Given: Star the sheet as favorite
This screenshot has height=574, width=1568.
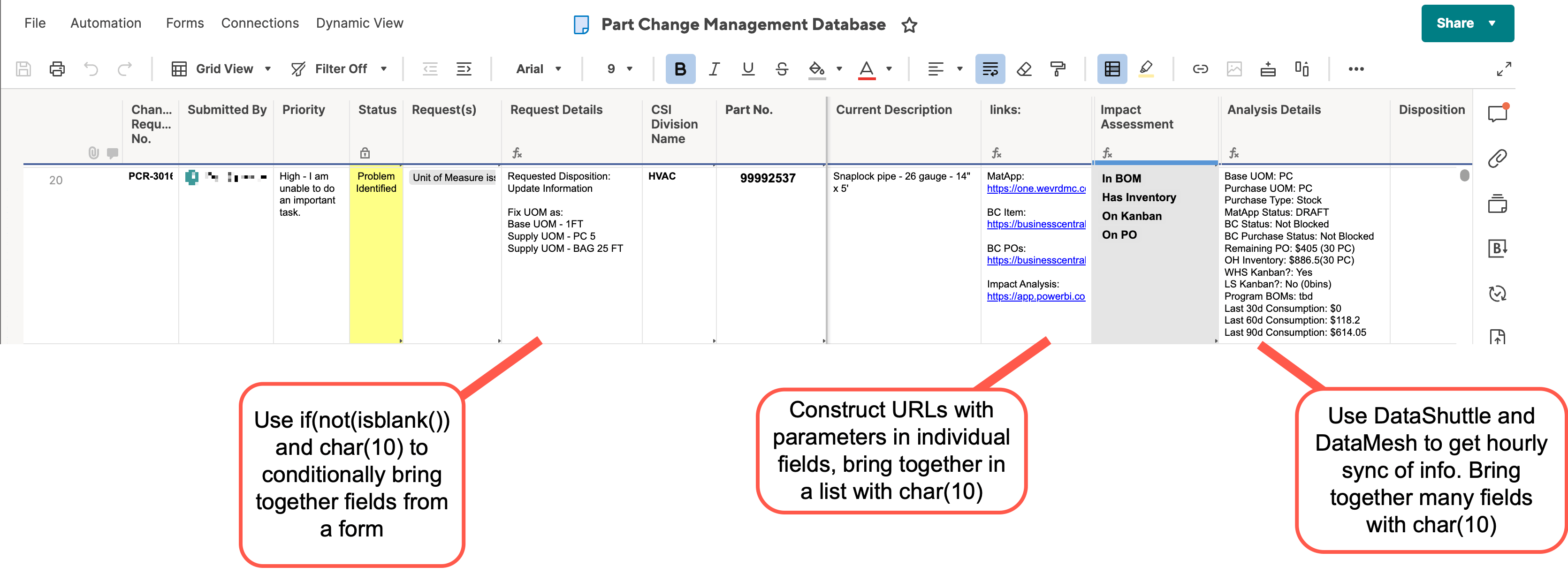Looking at the screenshot, I should [x=909, y=25].
